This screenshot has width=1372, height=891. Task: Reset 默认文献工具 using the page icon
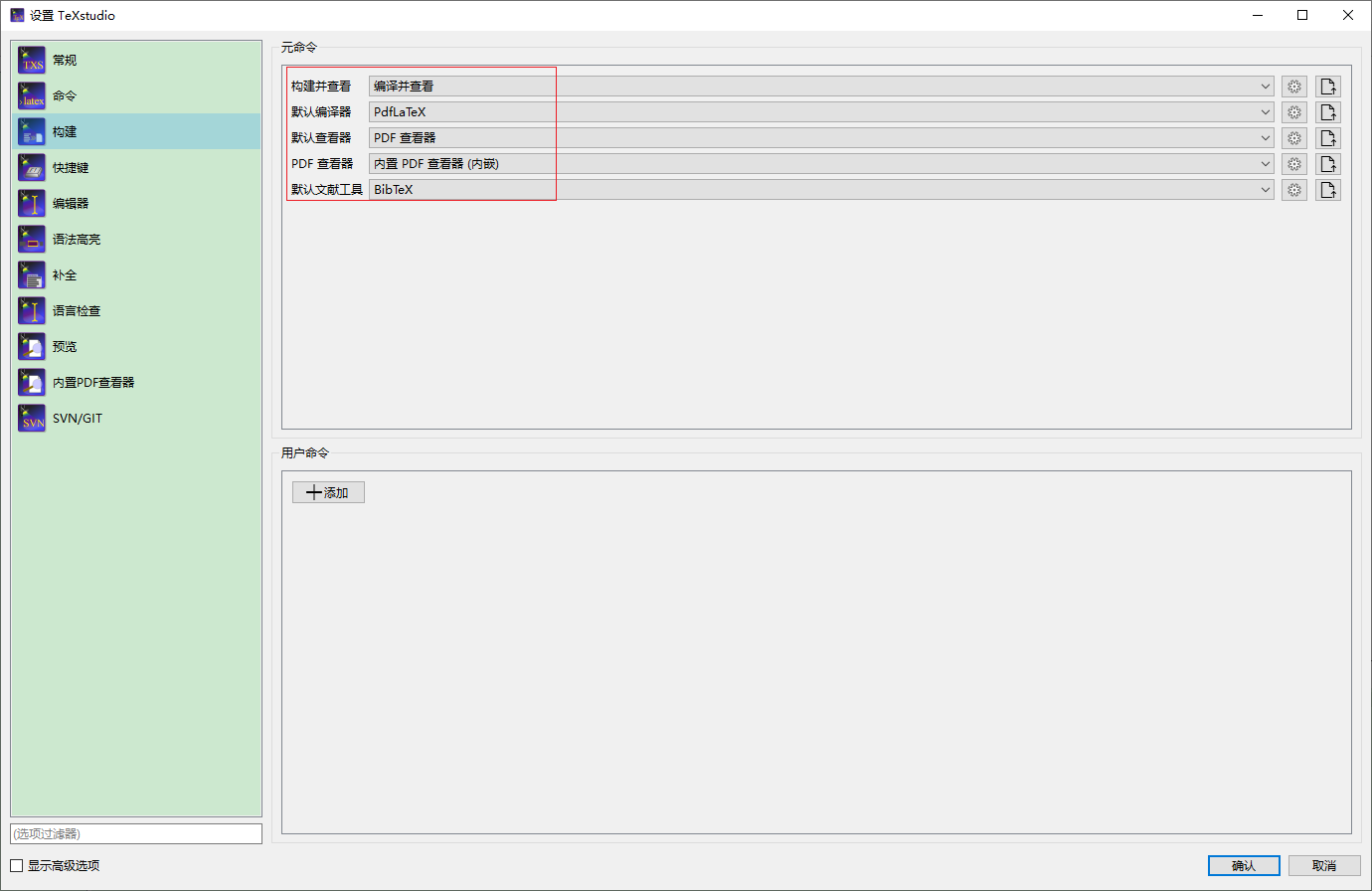point(1328,190)
